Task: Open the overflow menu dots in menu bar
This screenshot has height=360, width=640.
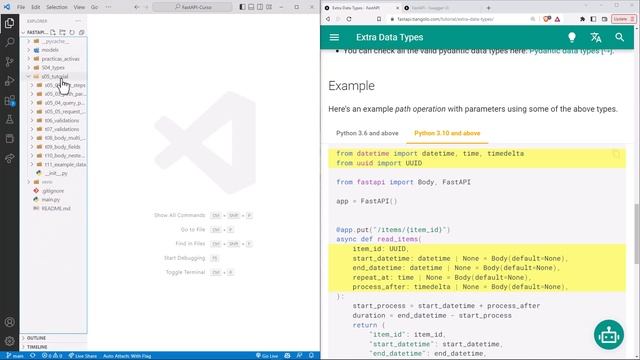Action: 108,7
